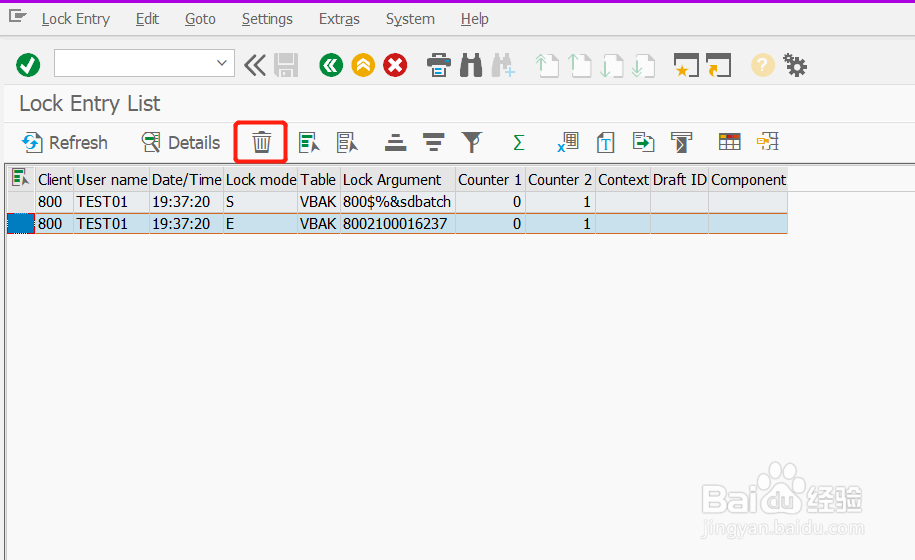Click the Lock Argument column header
This screenshot has width=915, height=560.
coord(397,180)
